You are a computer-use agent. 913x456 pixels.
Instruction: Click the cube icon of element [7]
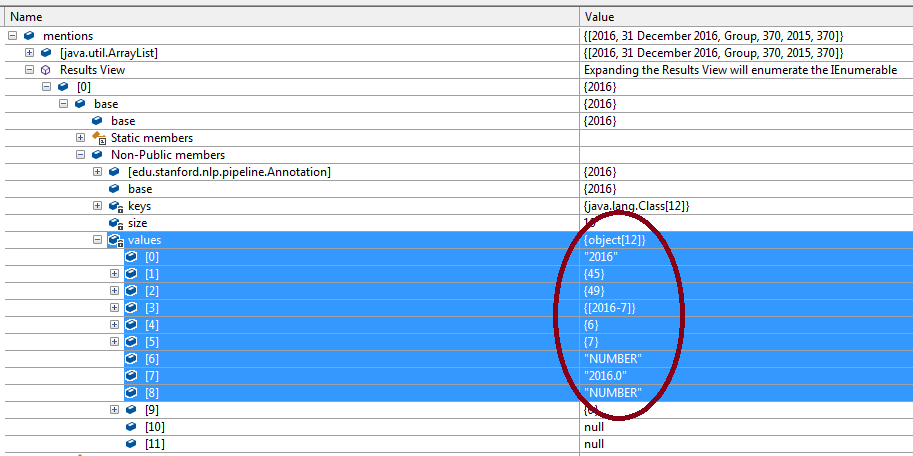tap(131, 376)
